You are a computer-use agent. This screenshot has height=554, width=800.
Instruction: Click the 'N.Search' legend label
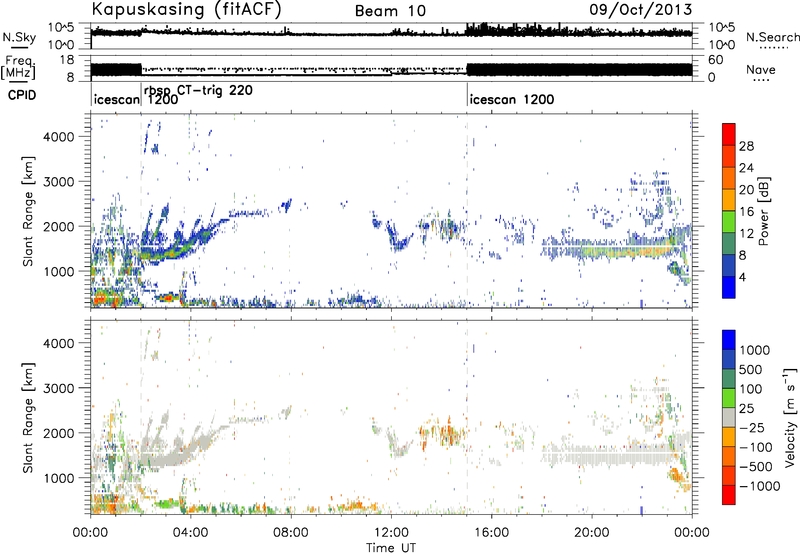pos(773,37)
